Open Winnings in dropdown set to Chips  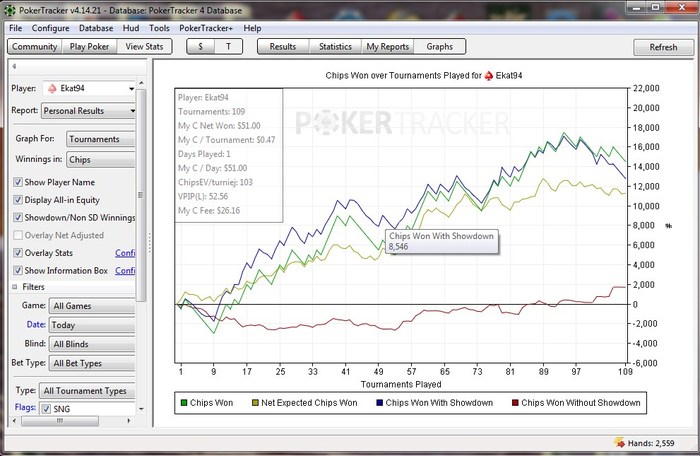tap(100, 159)
